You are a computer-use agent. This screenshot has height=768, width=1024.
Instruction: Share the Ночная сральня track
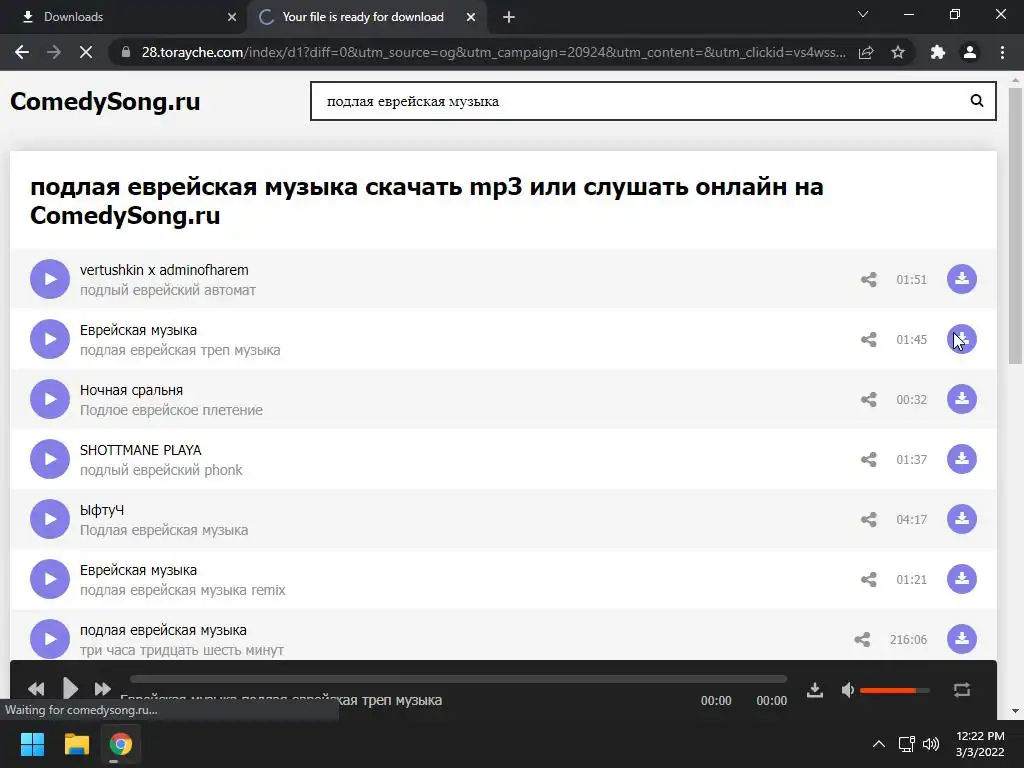point(869,400)
